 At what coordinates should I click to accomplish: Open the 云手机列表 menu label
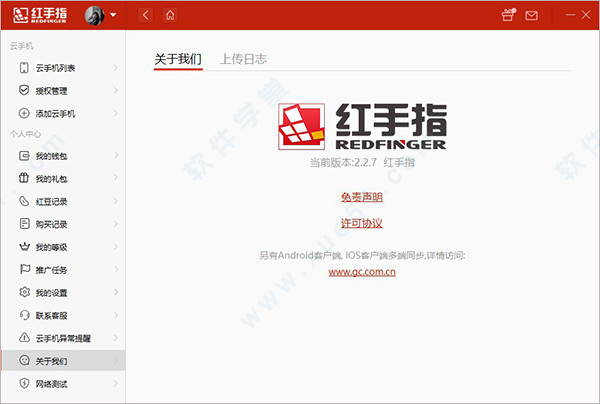tap(55, 68)
